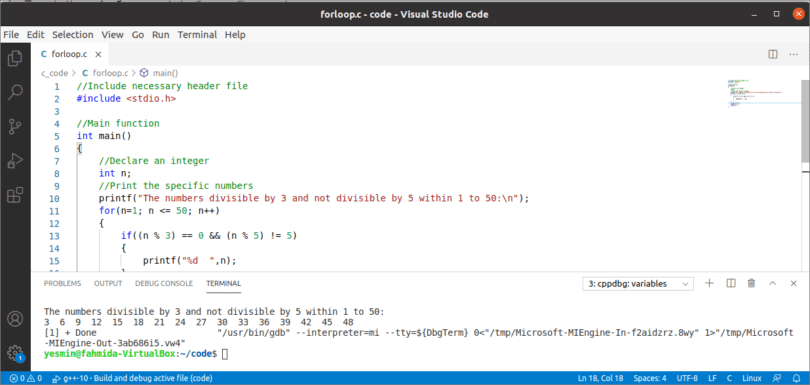The image size is (810, 385).
Task: Open the Edit menu
Action: [36, 35]
